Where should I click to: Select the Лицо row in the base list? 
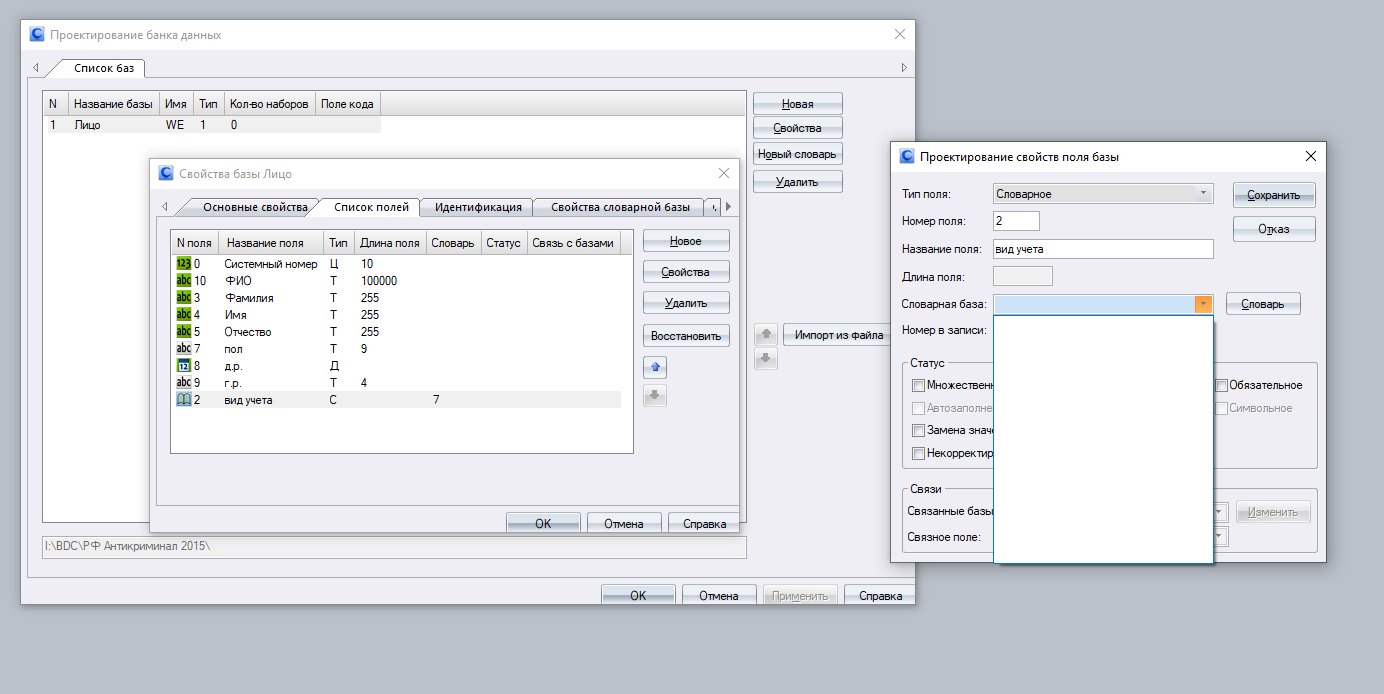click(x=212, y=125)
